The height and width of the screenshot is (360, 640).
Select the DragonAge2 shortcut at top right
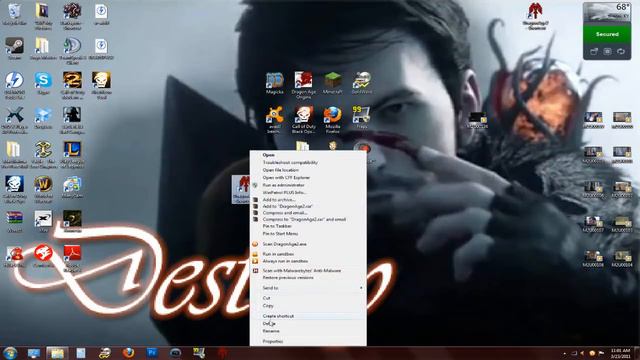point(535,16)
